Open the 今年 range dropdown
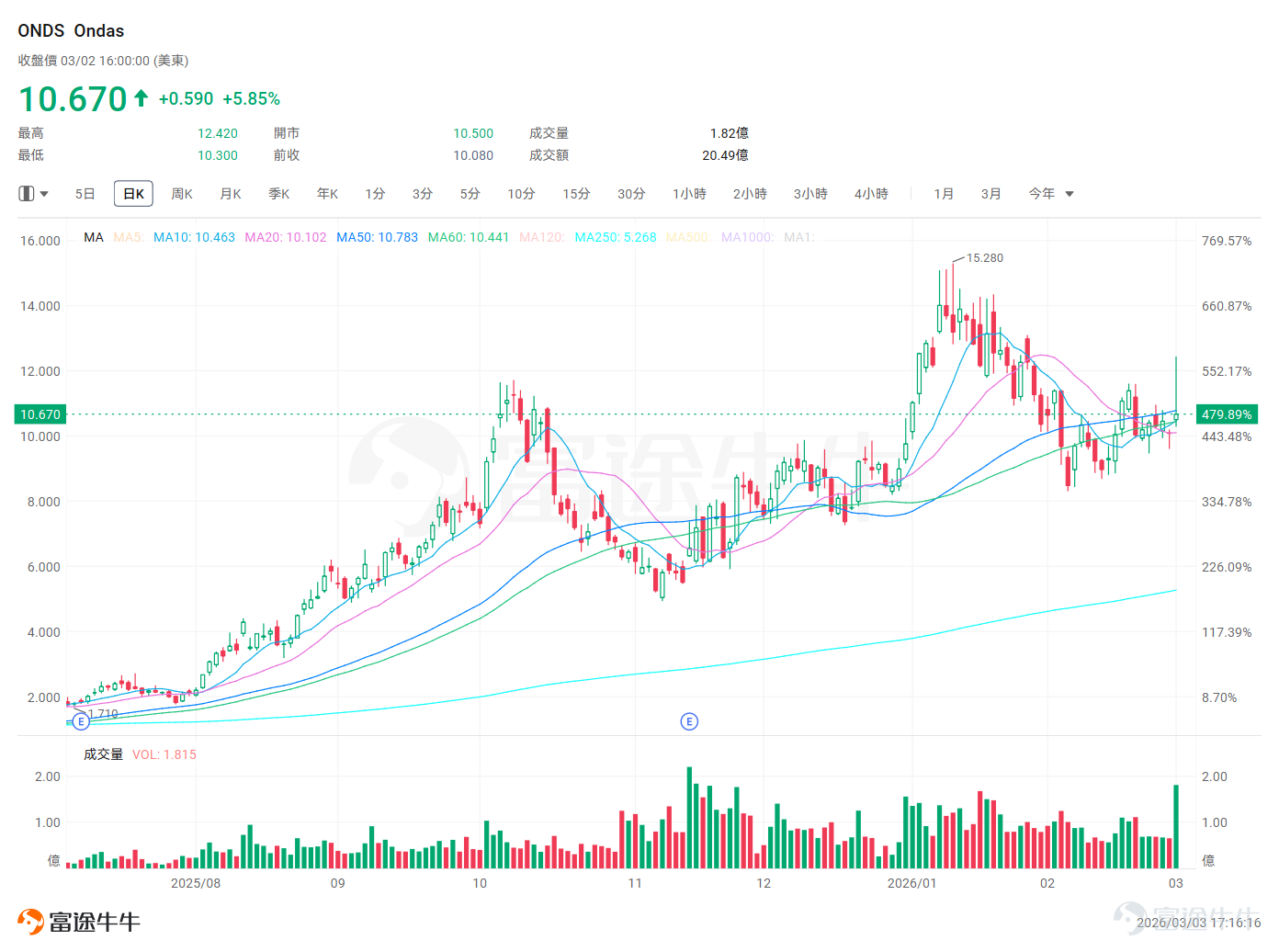Screen dimensions: 1279x952 point(1051,194)
